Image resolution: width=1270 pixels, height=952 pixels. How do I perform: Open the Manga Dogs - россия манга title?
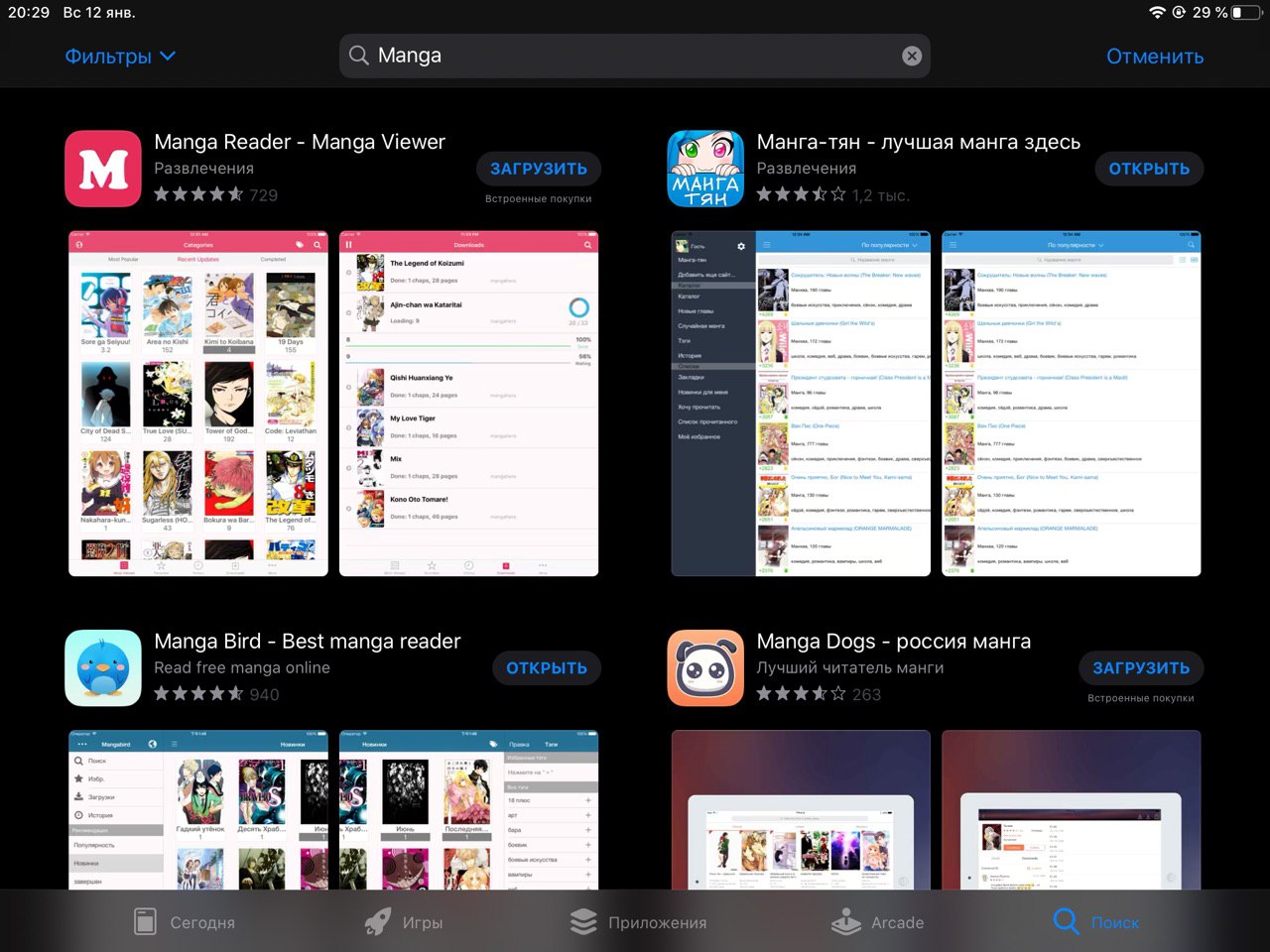coord(894,642)
